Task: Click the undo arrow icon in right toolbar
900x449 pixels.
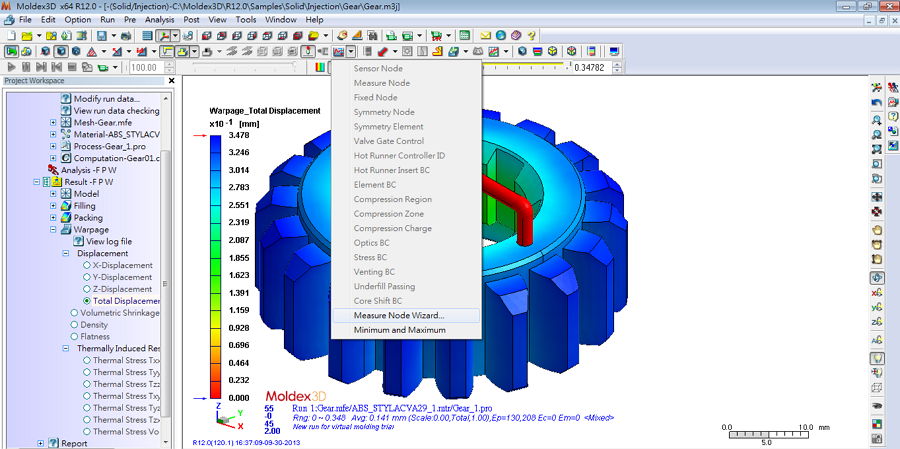Action: (876, 103)
